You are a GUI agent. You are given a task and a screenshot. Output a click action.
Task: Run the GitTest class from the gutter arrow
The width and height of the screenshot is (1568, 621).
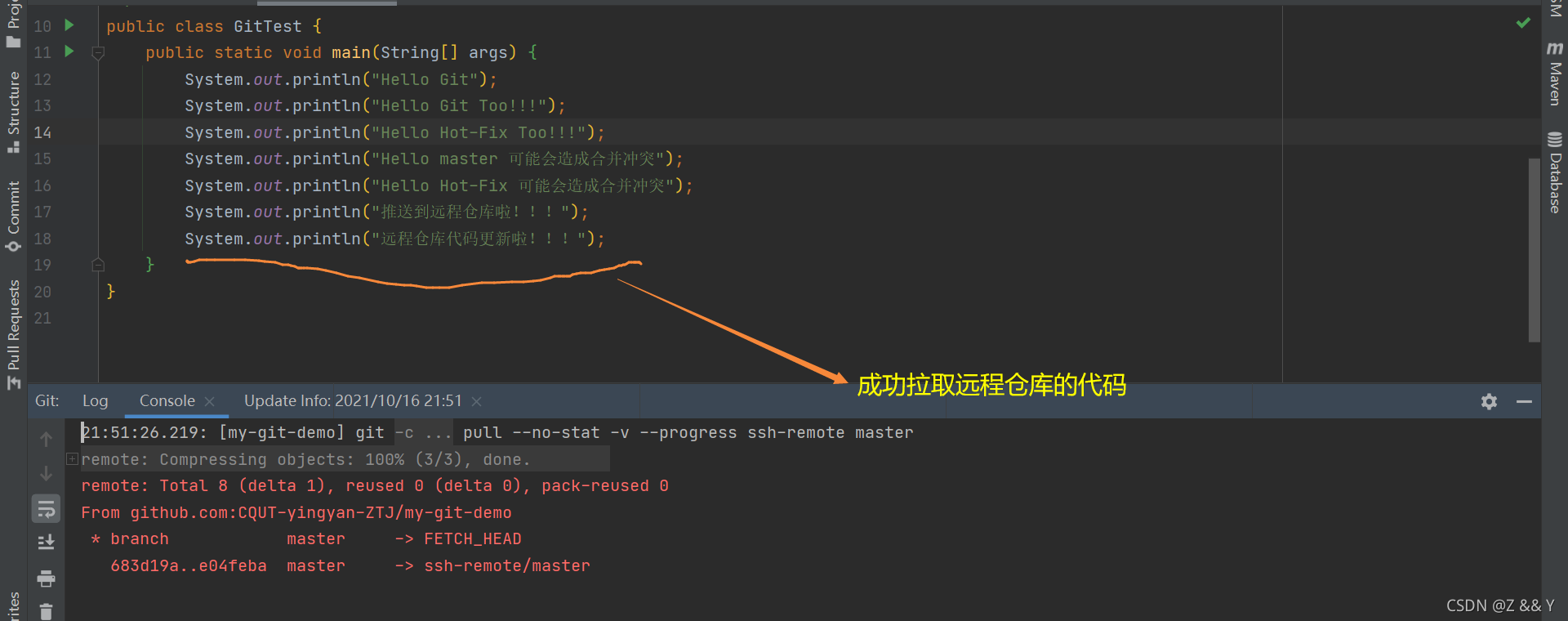click(x=69, y=25)
